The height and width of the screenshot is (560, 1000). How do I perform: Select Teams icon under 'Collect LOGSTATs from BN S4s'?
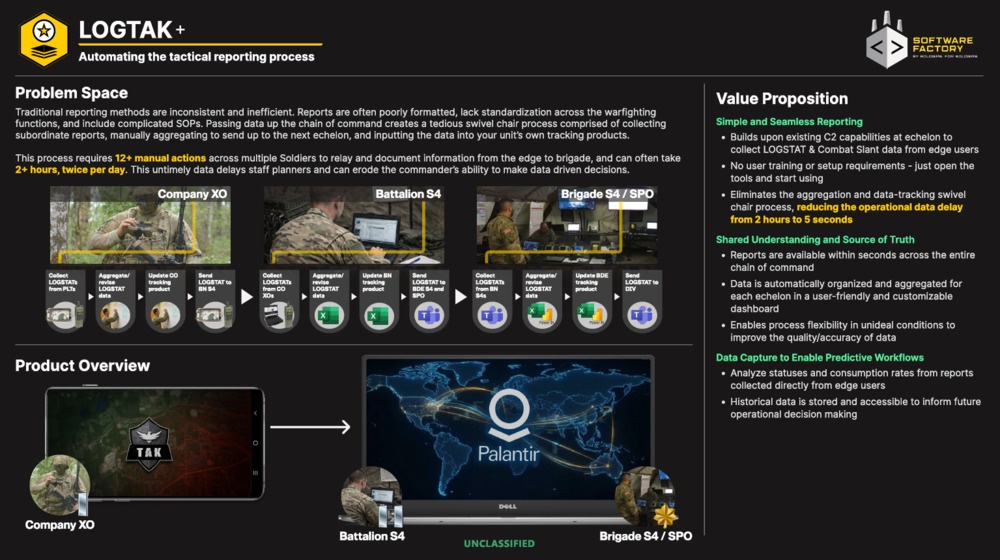pos(492,316)
